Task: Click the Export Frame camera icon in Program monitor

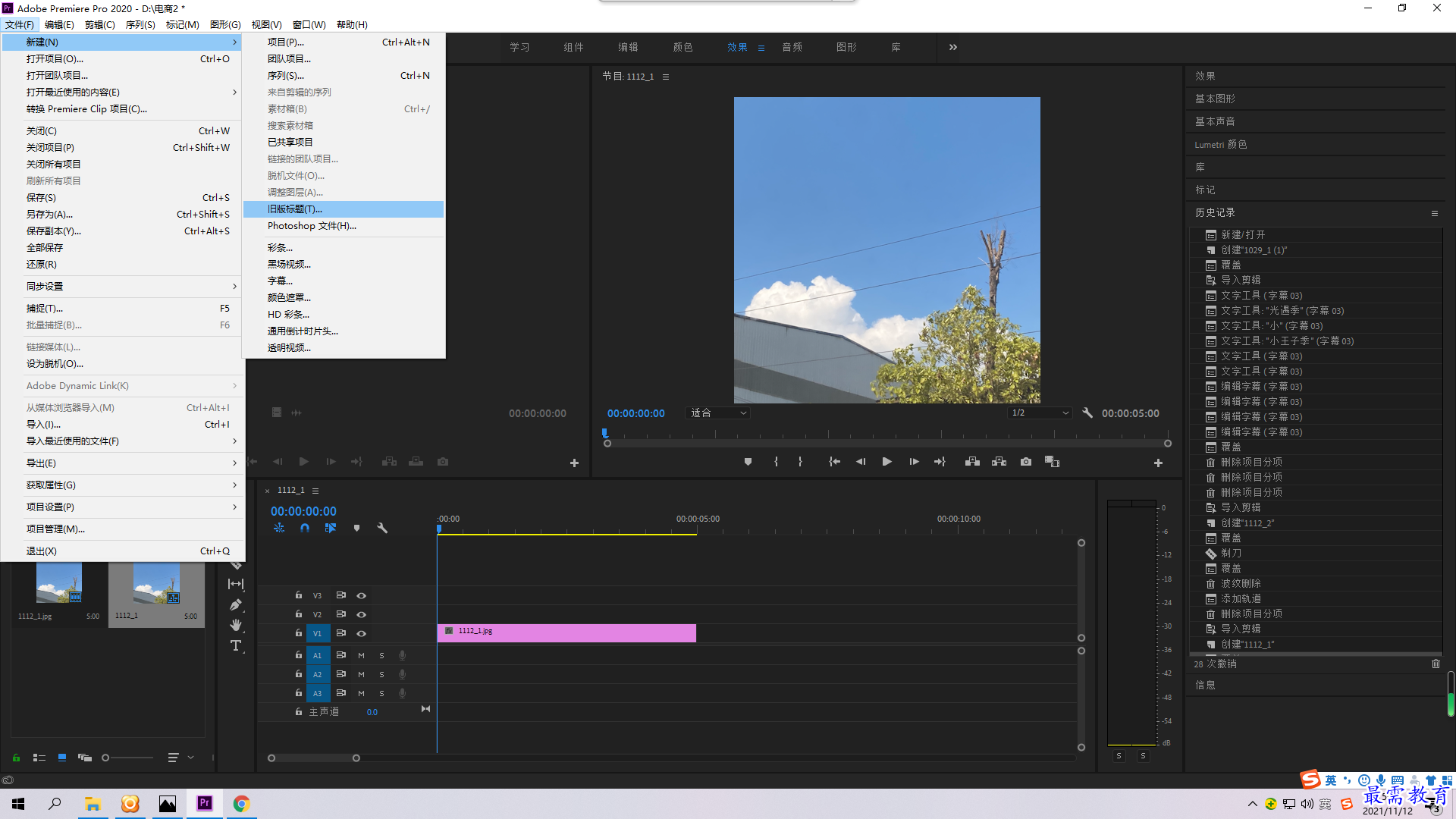Action: [x=1025, y=462]
